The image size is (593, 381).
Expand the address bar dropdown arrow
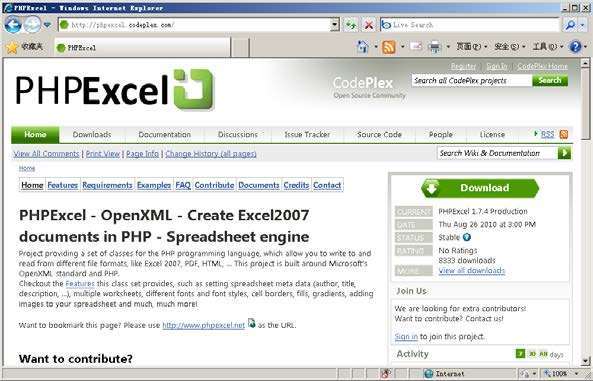[334, 25]
